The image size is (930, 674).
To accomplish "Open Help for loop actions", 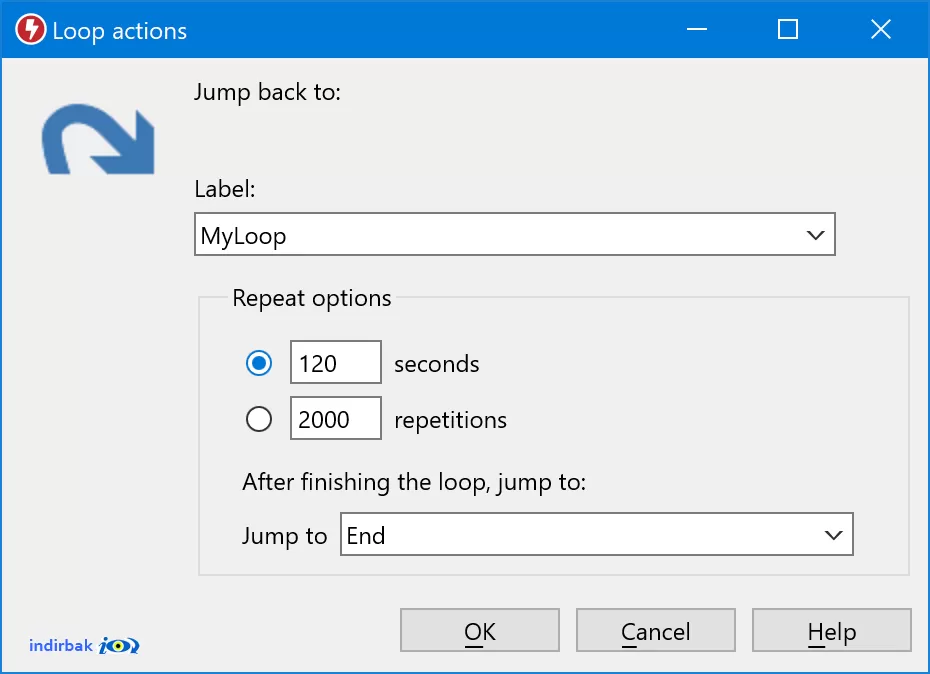I will tap(832, 631).
